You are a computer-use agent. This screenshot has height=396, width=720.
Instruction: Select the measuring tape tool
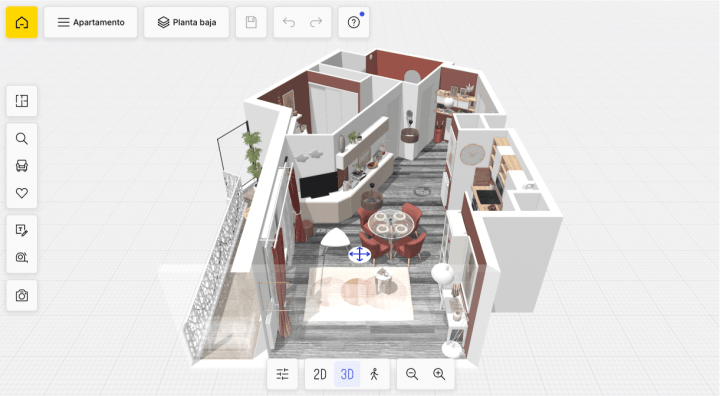[22, 257]
